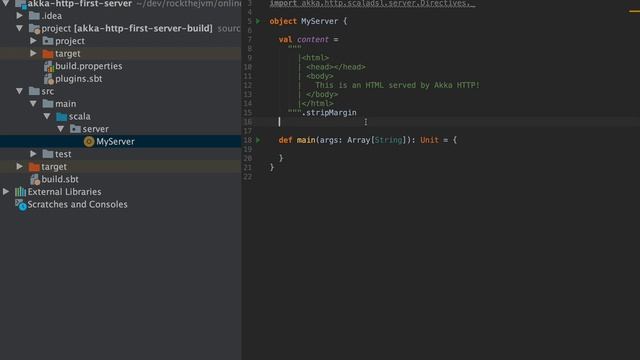
Task: Click the server package icon
Action: point(75,129)
